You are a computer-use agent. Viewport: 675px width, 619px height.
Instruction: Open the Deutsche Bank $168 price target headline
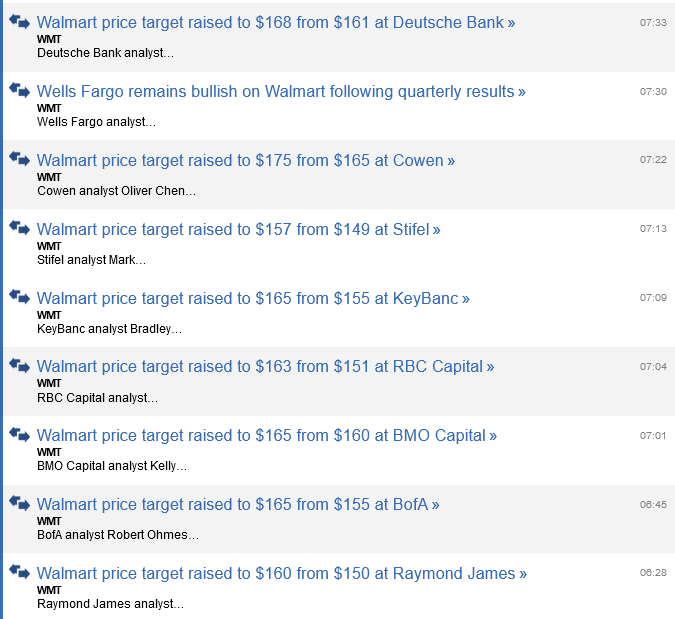click(x=270, y=22)
